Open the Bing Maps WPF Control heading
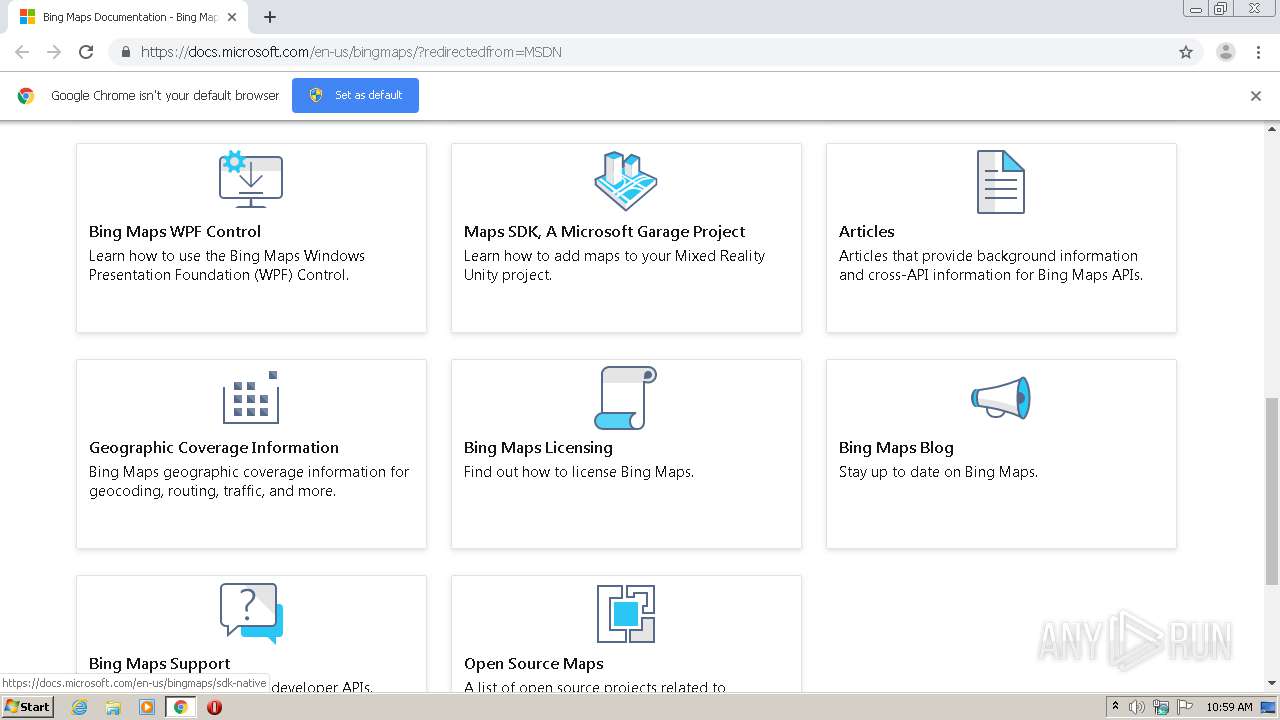Screen dimensions: 1280x720 pos(175,232)
